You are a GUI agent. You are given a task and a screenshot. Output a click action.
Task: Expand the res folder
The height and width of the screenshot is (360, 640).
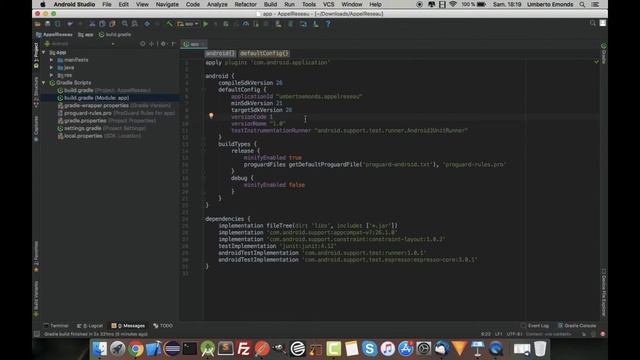click(x=51, y=75)
